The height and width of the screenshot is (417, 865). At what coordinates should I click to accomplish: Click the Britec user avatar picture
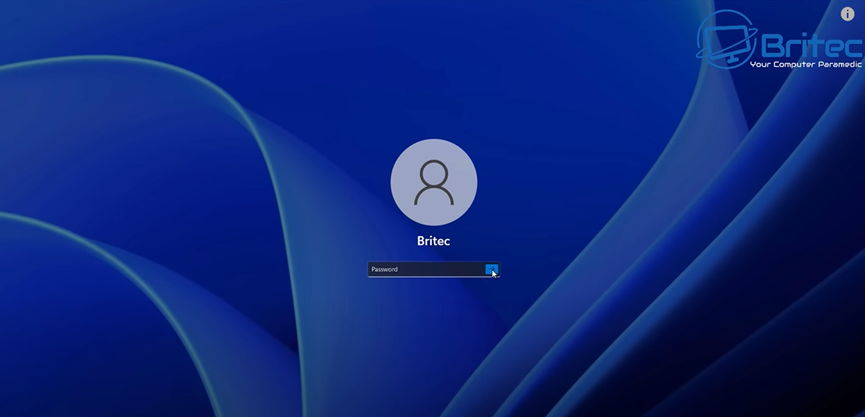434,182
